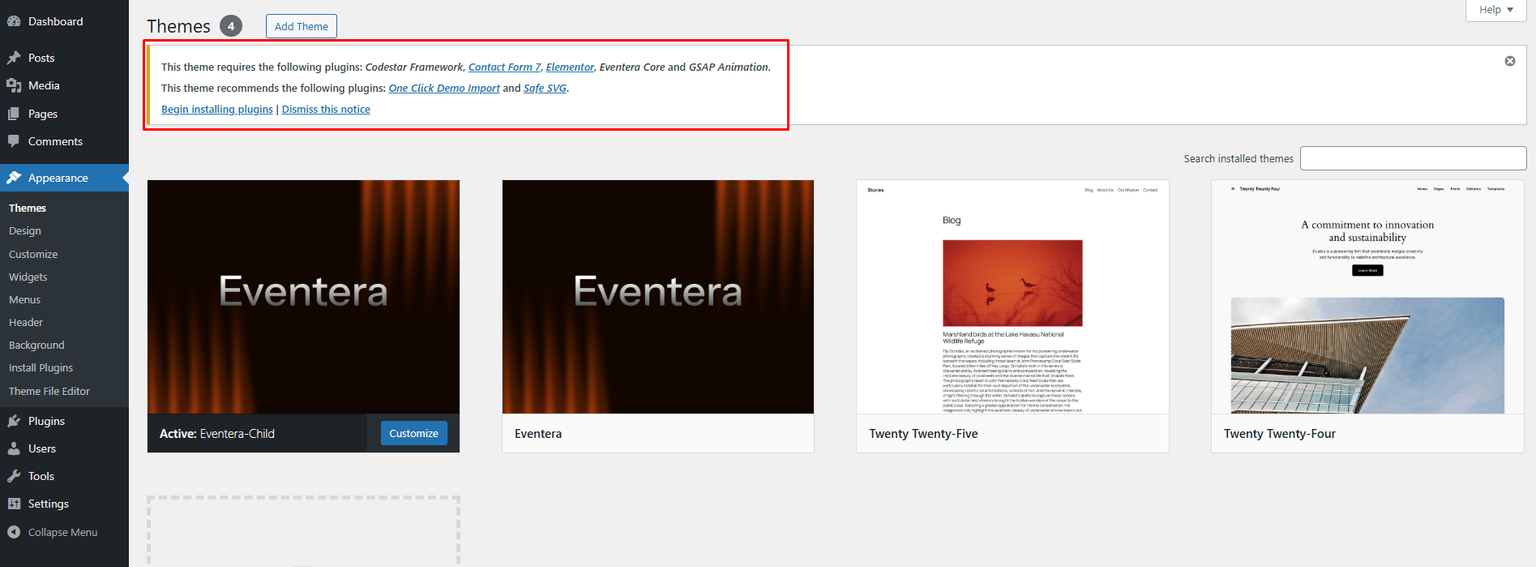
Task: Follow the Elementor plugin link
Action: tap(570, 67)
